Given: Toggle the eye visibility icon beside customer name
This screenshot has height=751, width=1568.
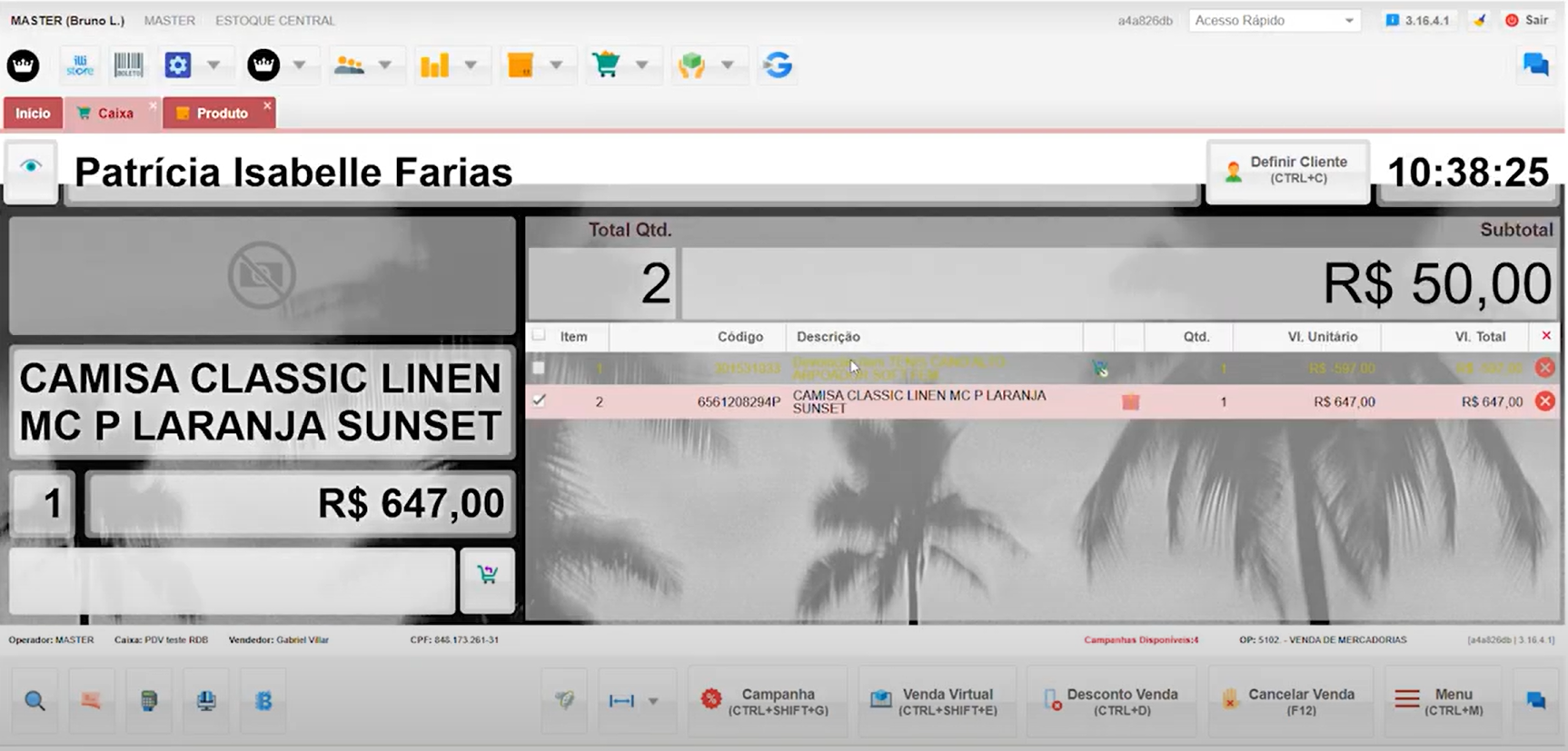Looking at the screenshot, I should (31, 167).
